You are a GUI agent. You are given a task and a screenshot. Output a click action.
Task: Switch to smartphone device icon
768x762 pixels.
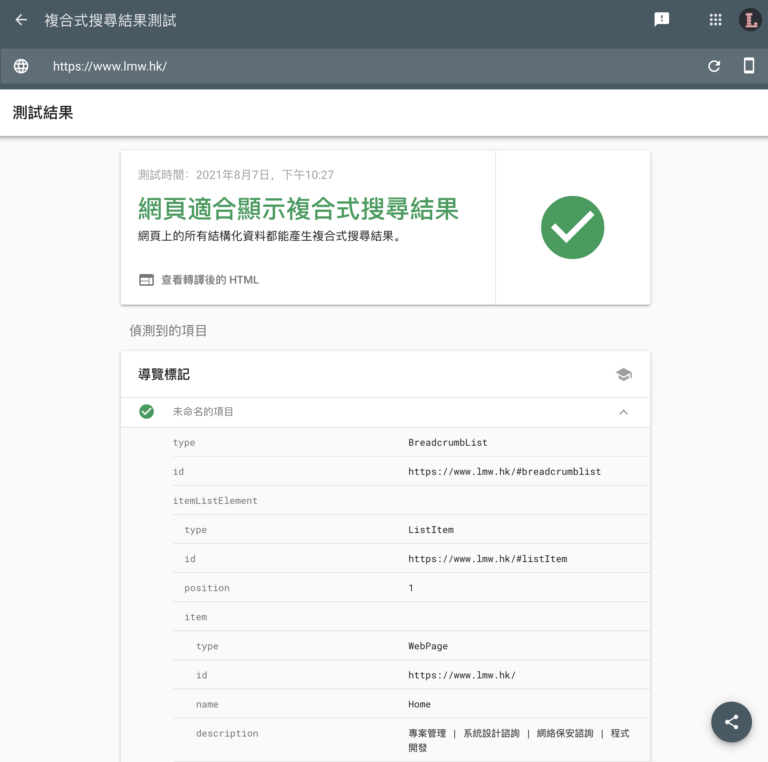coord(748,66)
